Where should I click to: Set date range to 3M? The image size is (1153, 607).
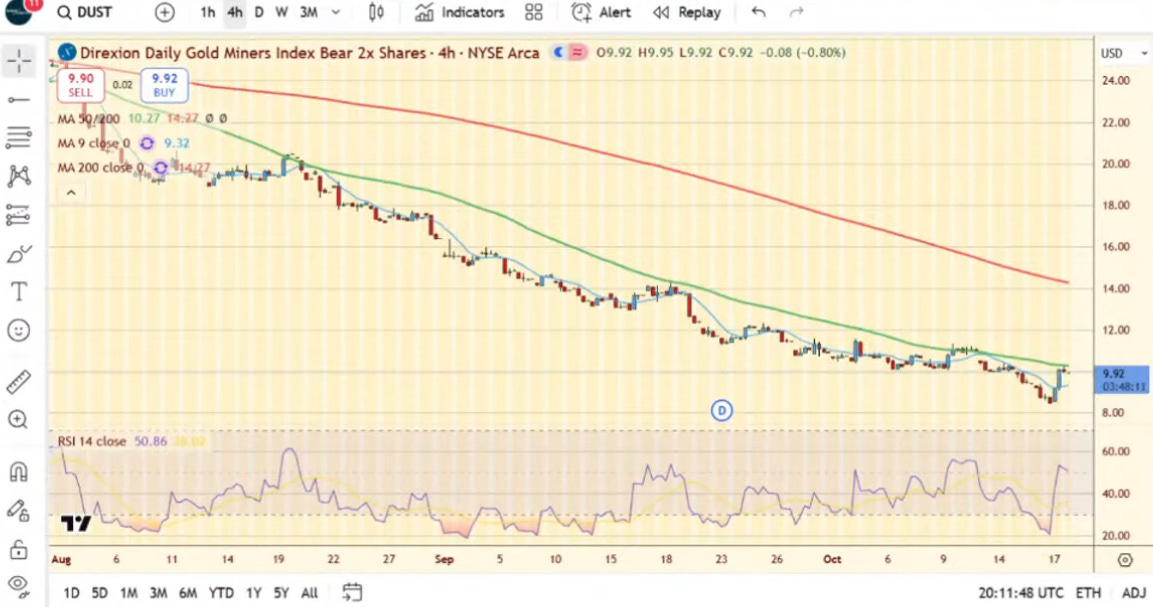pyautogui.click(x=158, y=592)
